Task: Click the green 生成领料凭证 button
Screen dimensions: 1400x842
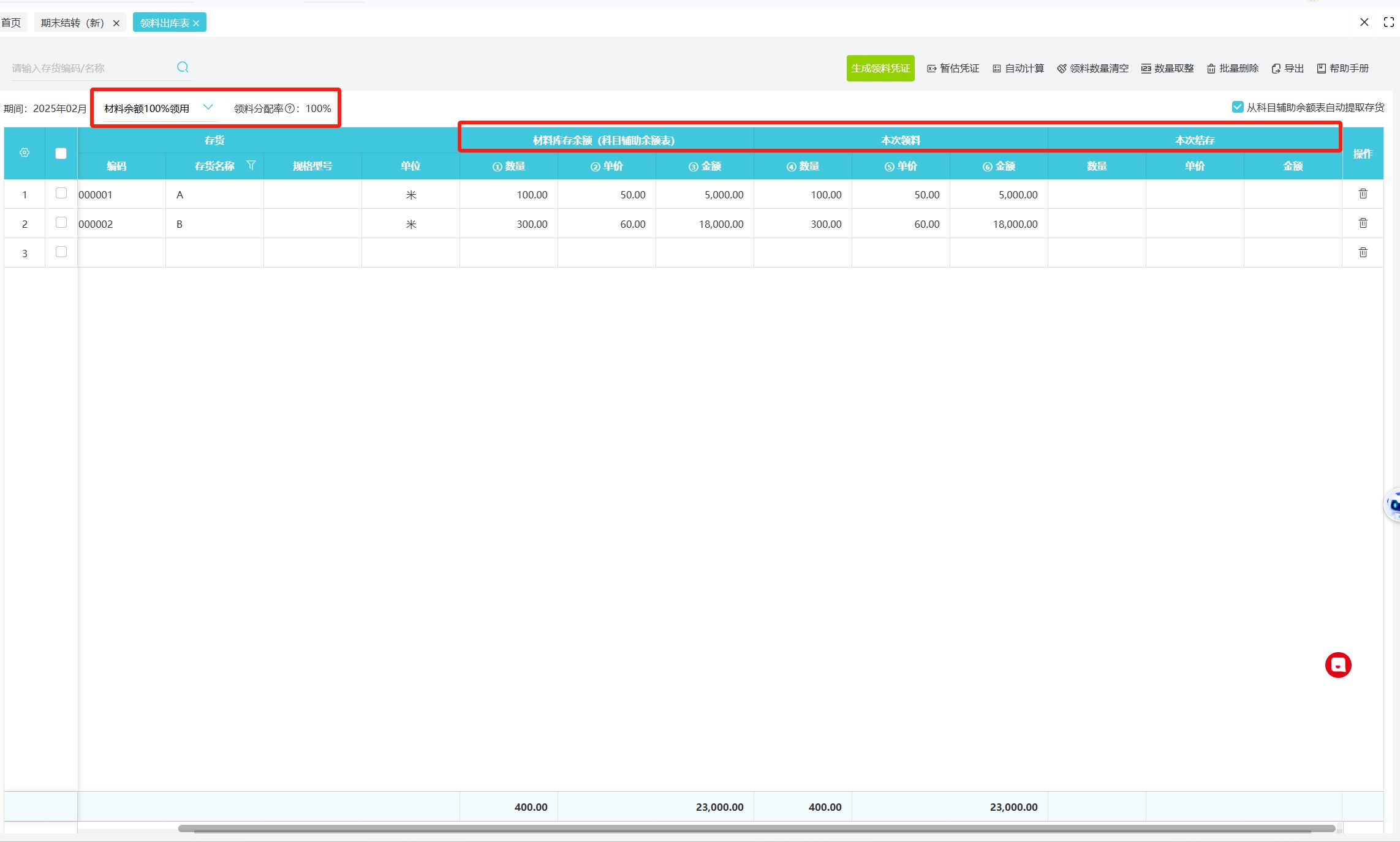Action: click(880, 69)
